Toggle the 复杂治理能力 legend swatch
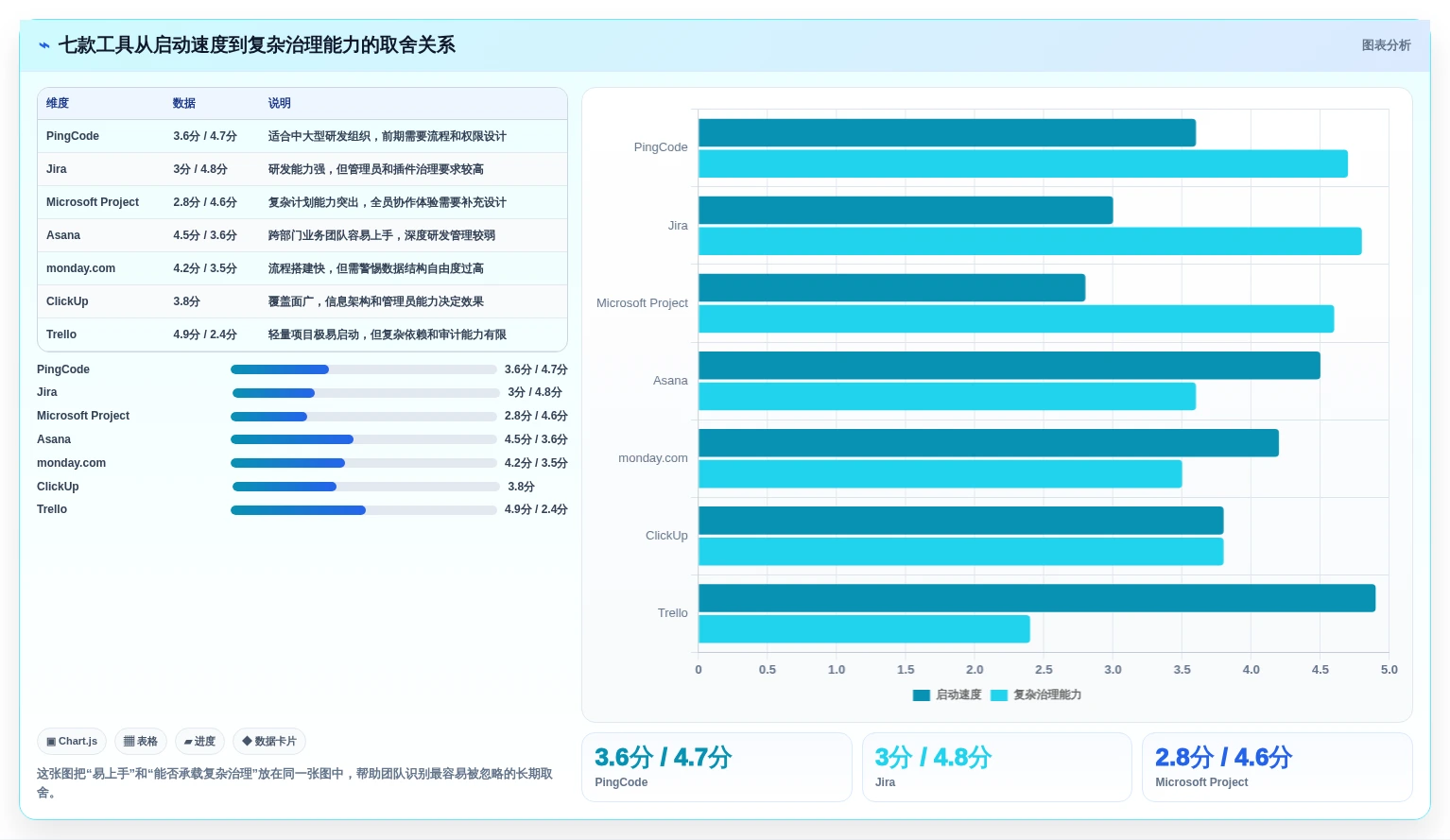 click(999, 695)
